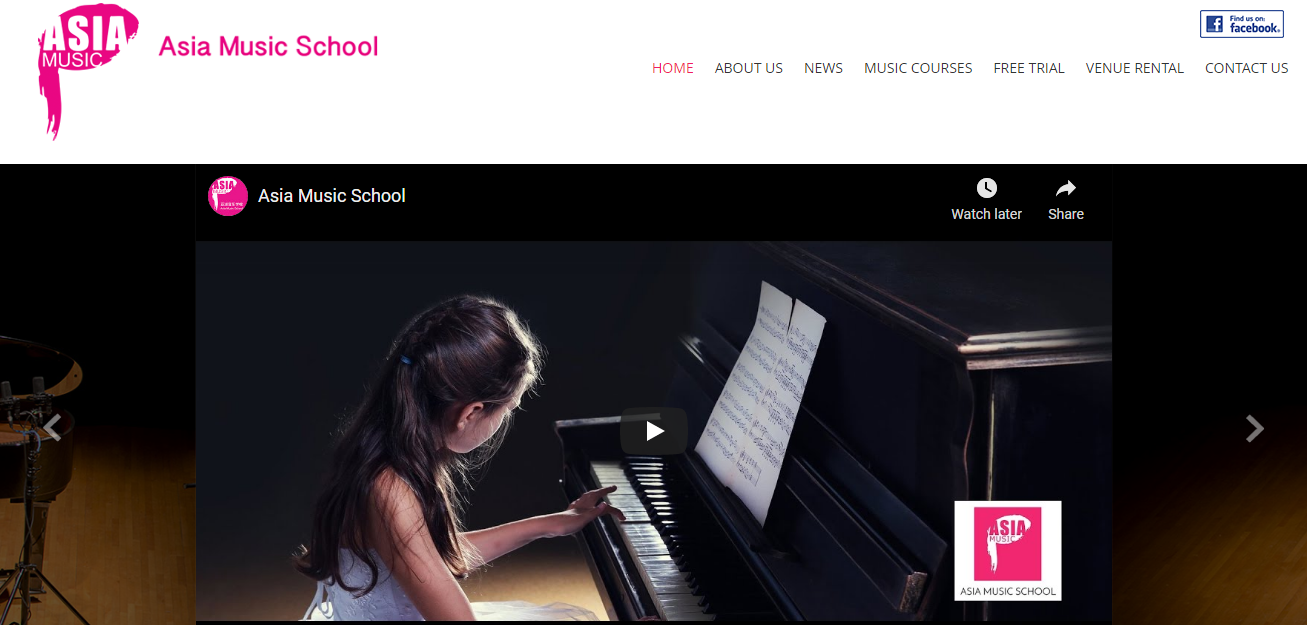This screenshot has height=625, width=1307.
Task: Advance slider with the right chevron arrow
Action: (1254, 428)
